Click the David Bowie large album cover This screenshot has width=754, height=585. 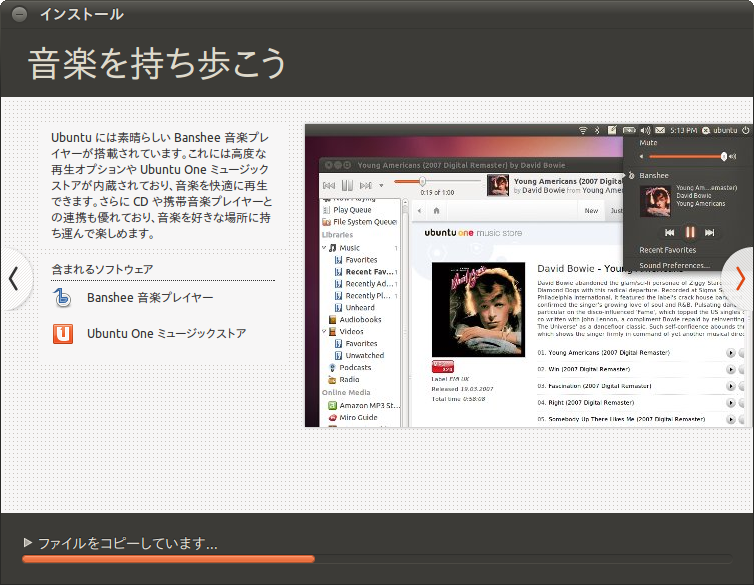478,309
